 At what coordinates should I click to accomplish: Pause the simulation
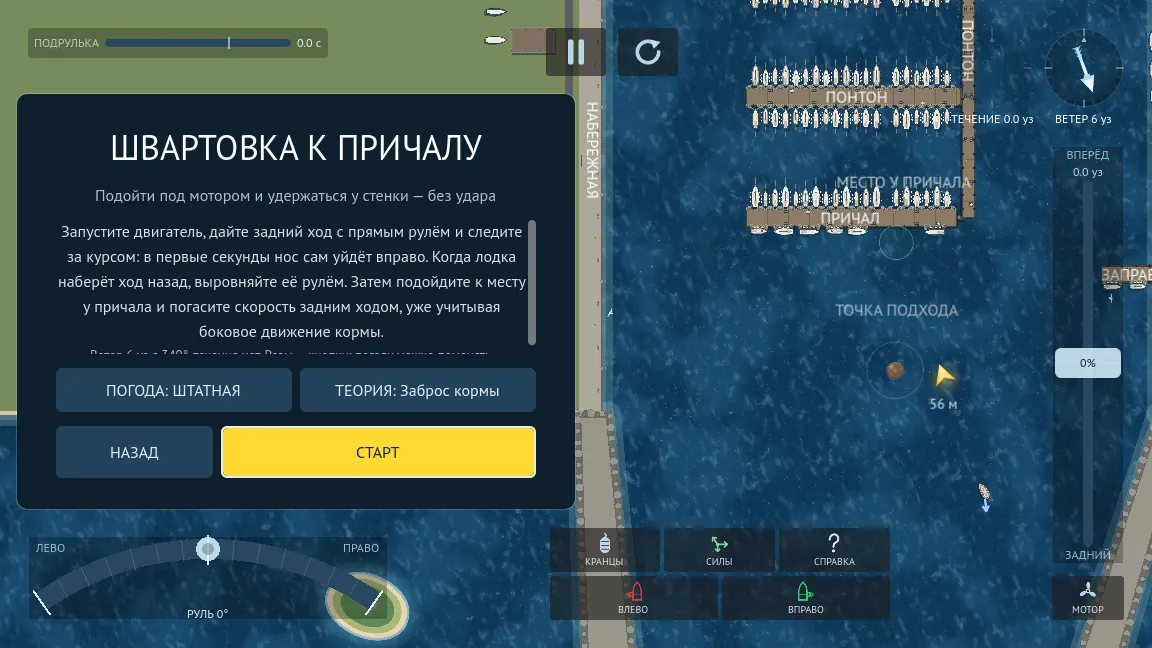click(x=575, y=51)
